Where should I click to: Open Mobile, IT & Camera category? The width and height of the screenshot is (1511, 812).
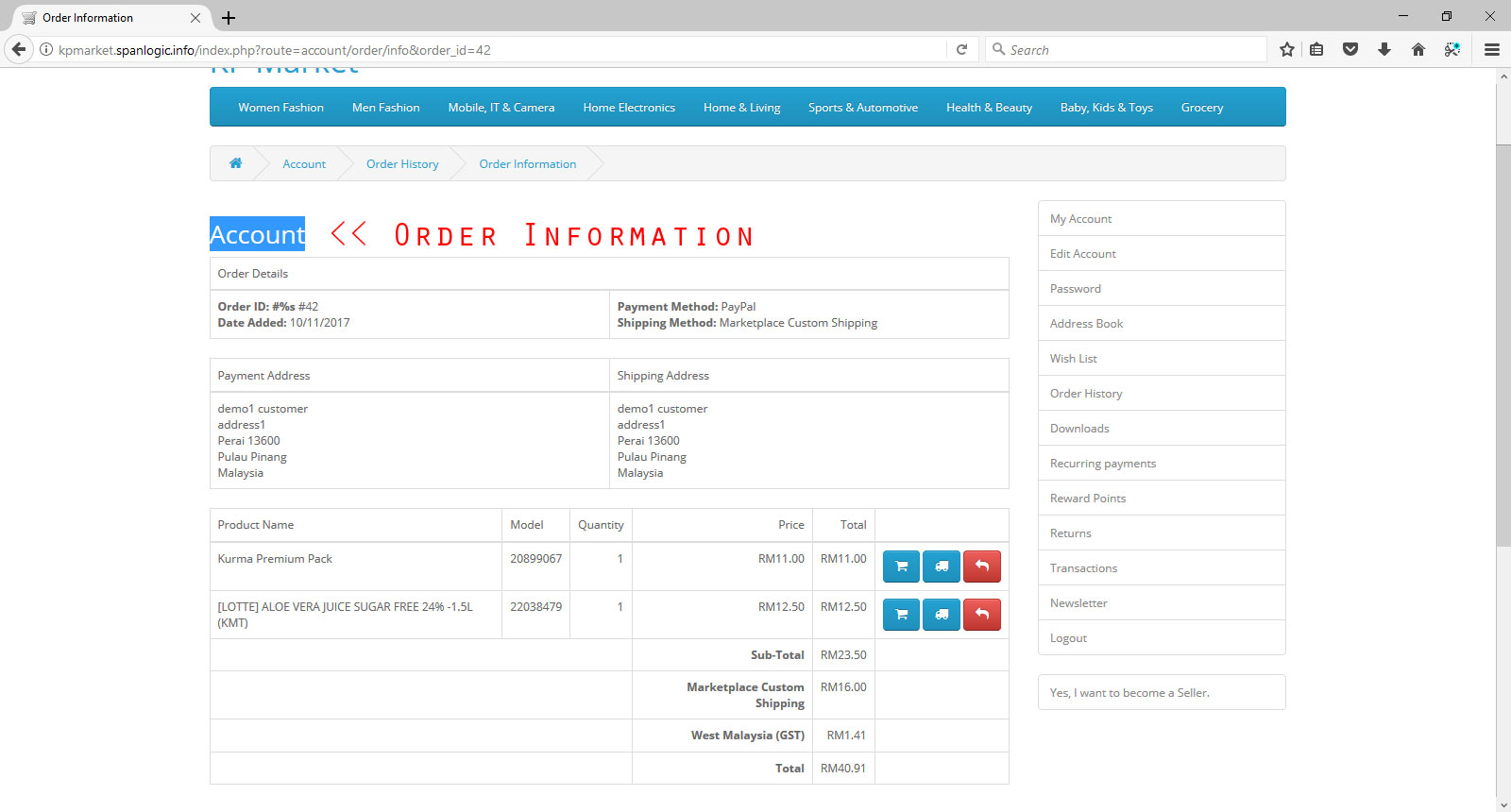click(x=501, y=108)
